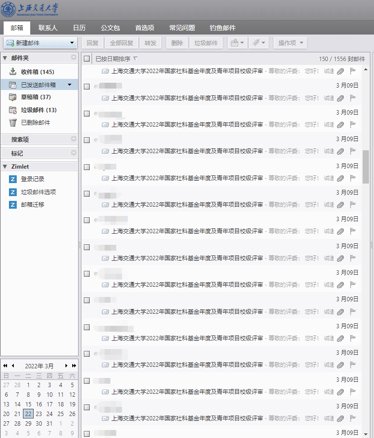Tick the checkbox of third dated message
The height and width of the screenshot is (438, 374).
coord(87,140)
